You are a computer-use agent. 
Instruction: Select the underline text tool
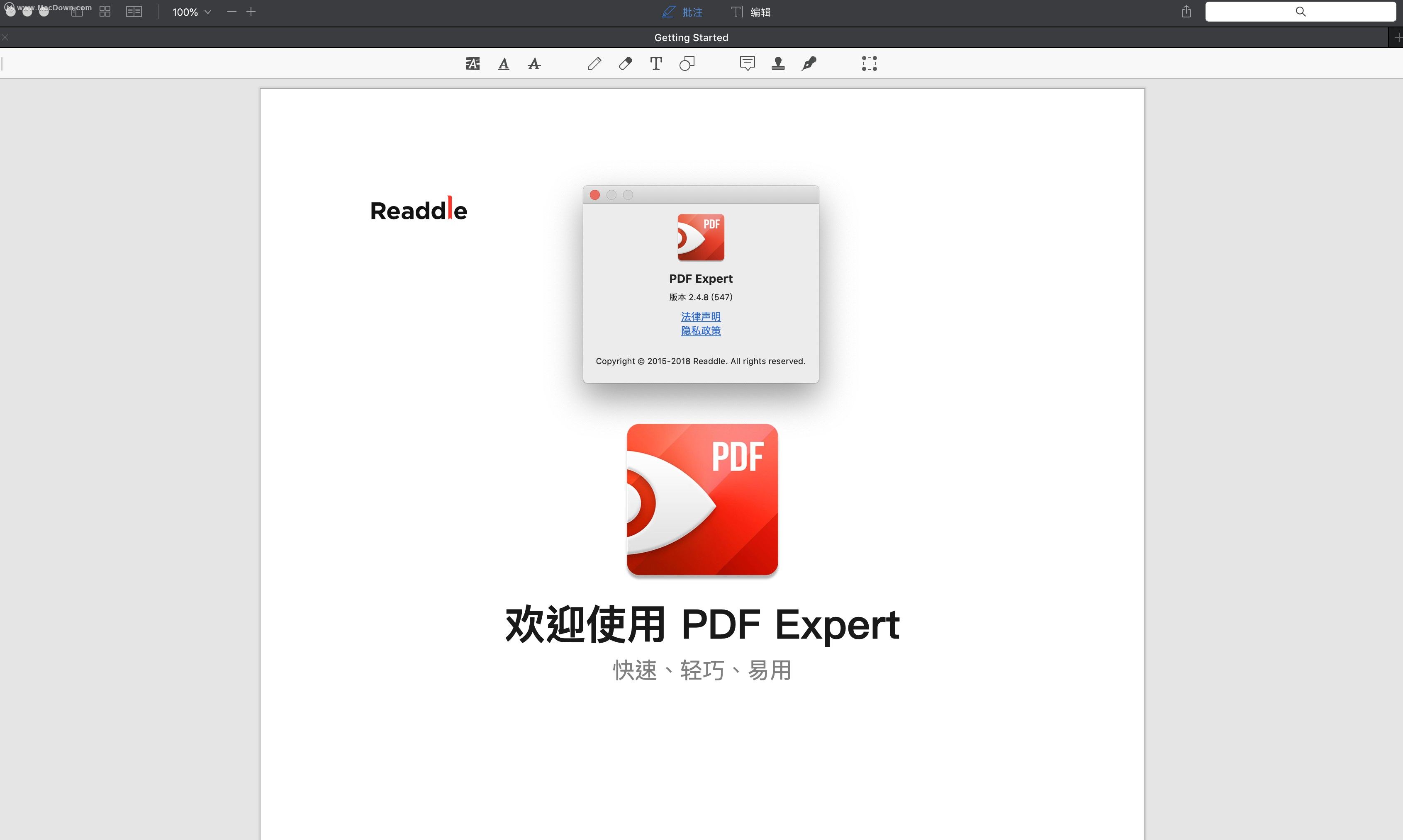point(503,63)
